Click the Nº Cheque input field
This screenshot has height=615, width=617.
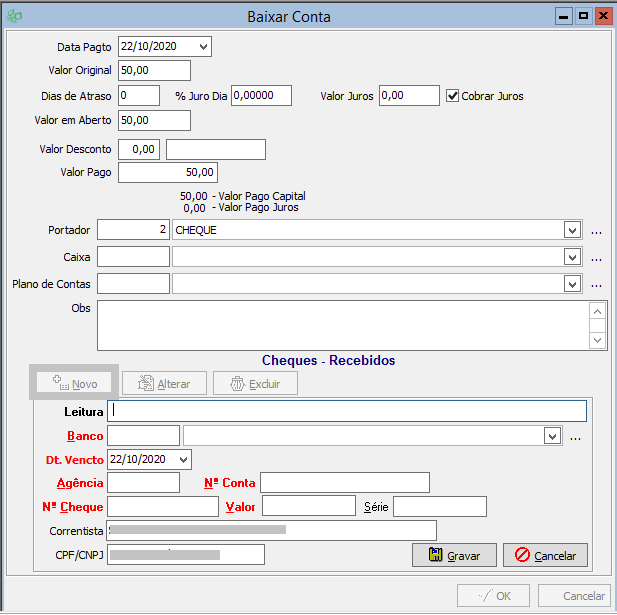click(162, 507)
